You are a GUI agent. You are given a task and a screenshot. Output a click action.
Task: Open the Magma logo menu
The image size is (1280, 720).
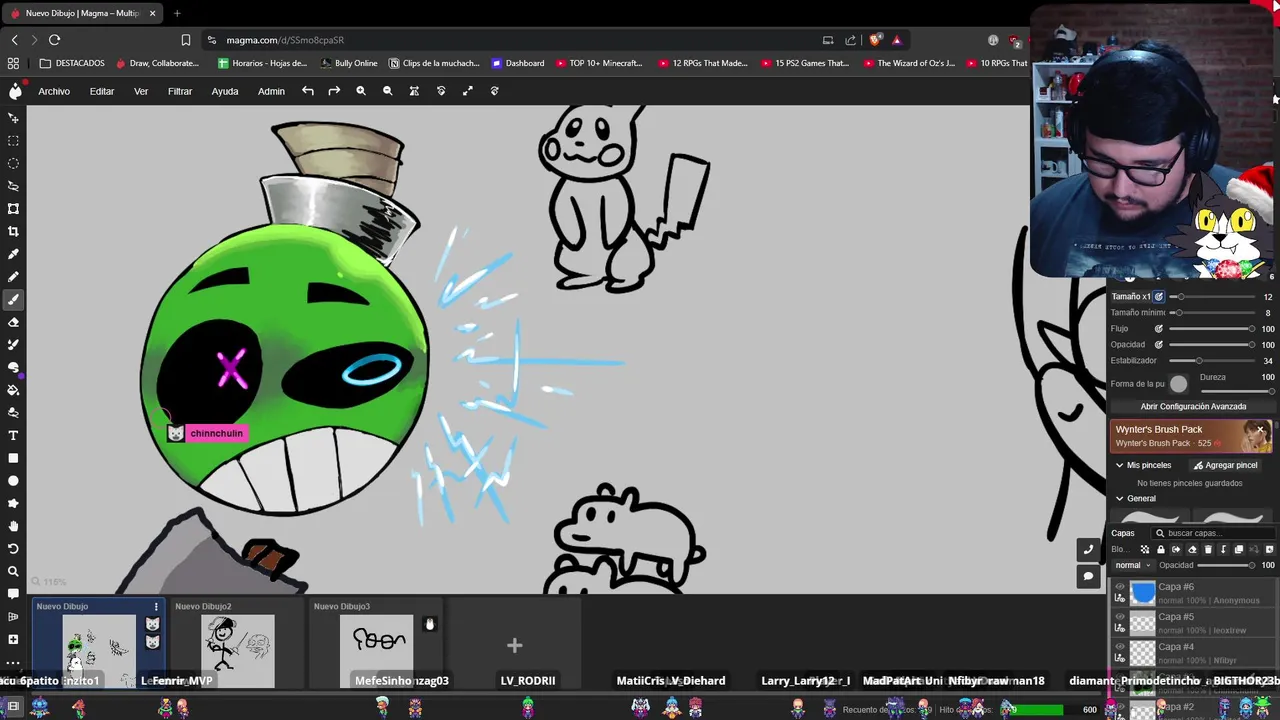[15, 91]
